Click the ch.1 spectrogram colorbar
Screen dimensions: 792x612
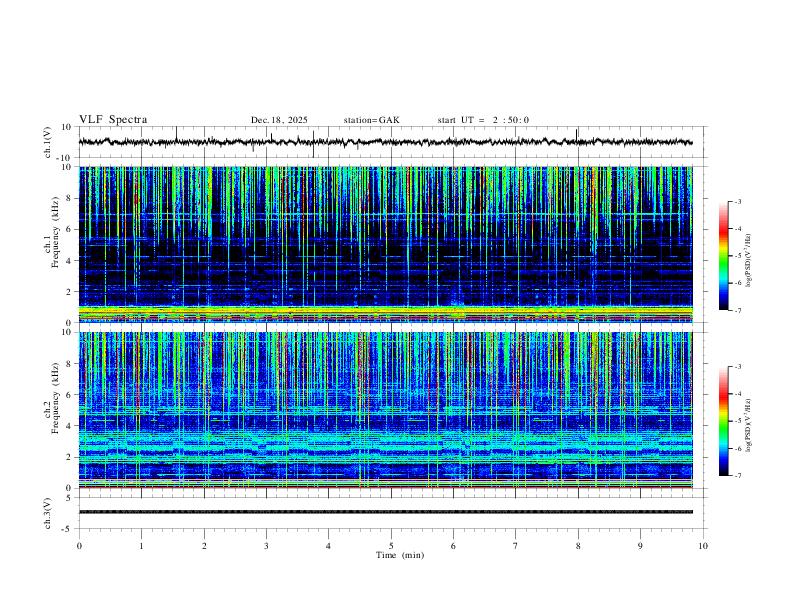(723, 256)
